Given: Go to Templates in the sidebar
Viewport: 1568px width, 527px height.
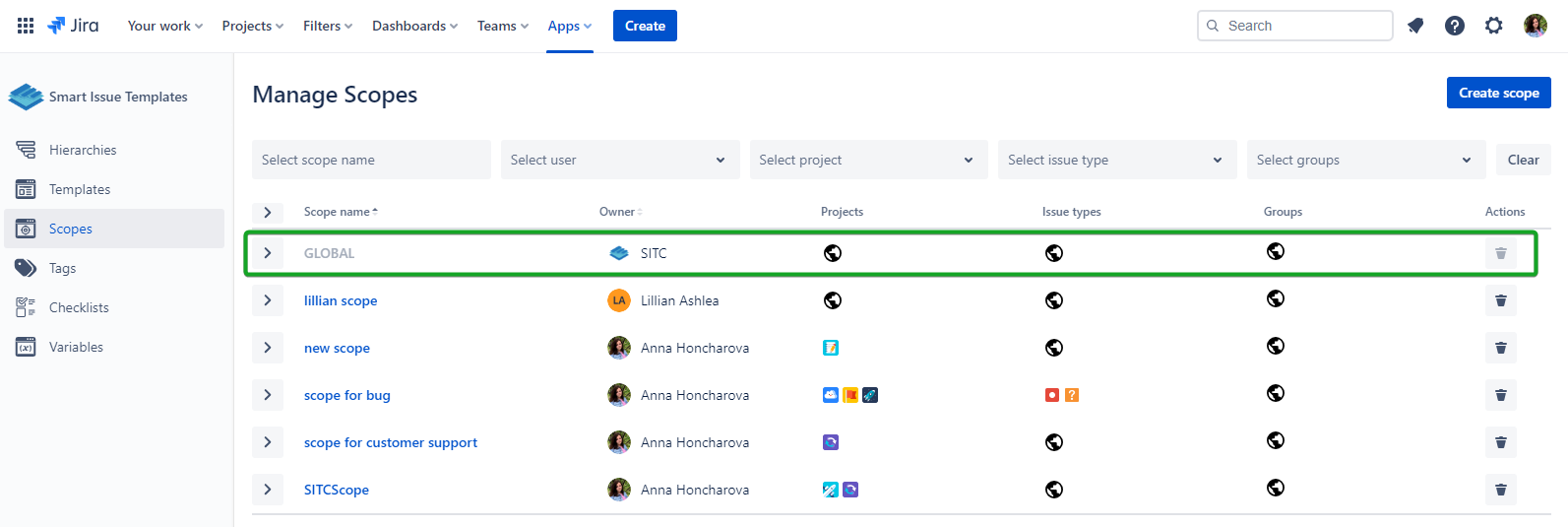Looking at the screenshot, I should coord(80,189).
